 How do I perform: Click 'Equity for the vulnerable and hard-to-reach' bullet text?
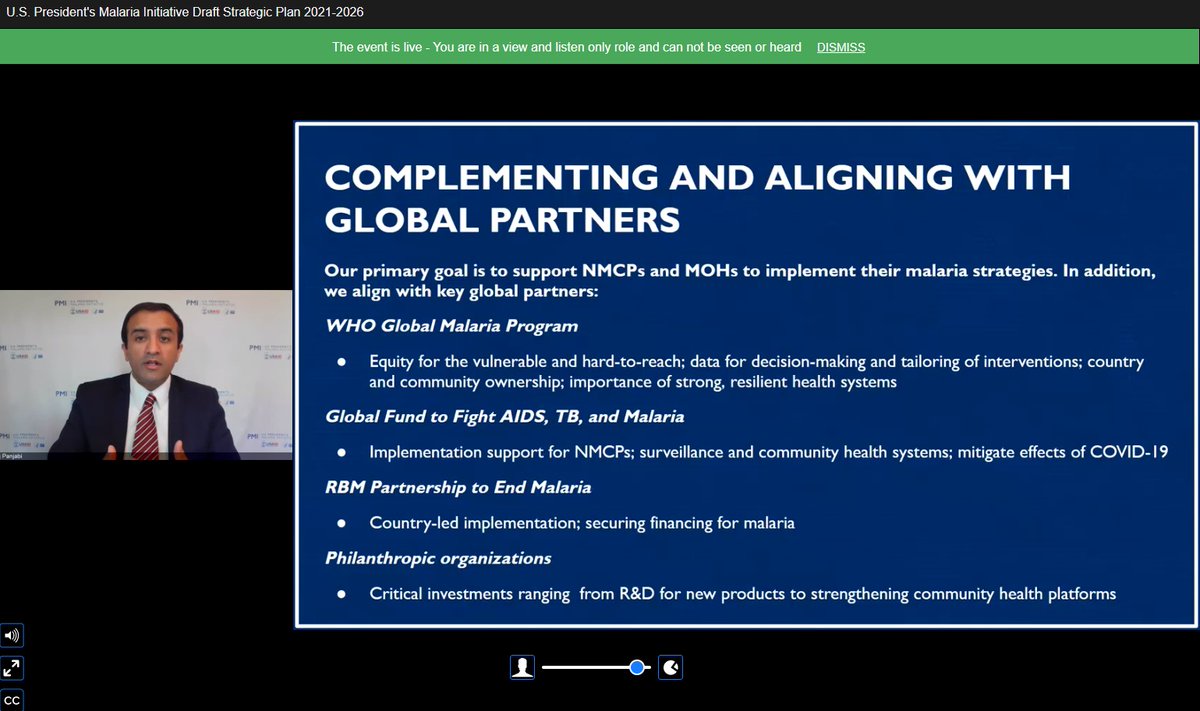tap(757, 371)
